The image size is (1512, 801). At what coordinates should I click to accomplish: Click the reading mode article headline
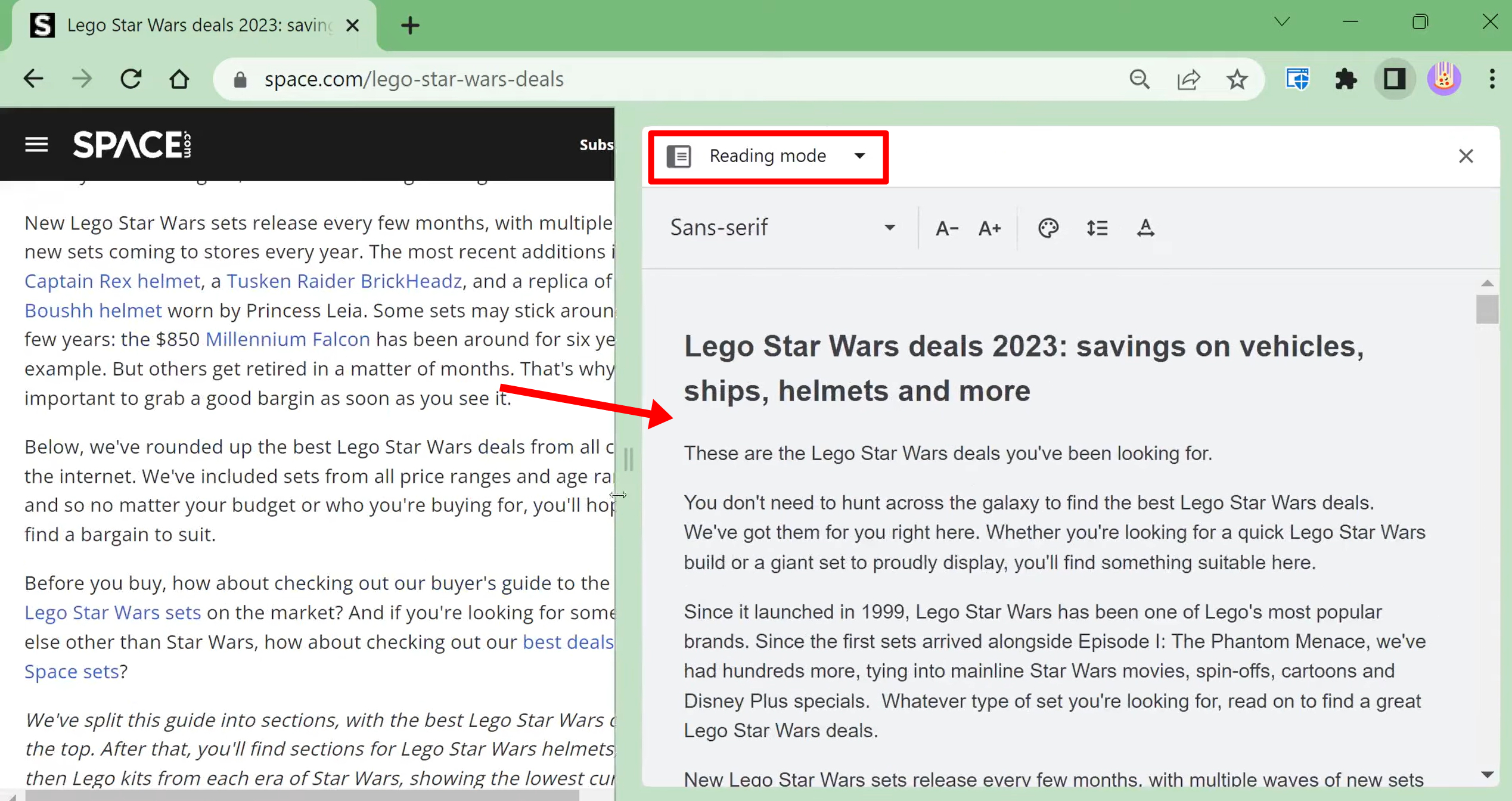pos(1023,368)
